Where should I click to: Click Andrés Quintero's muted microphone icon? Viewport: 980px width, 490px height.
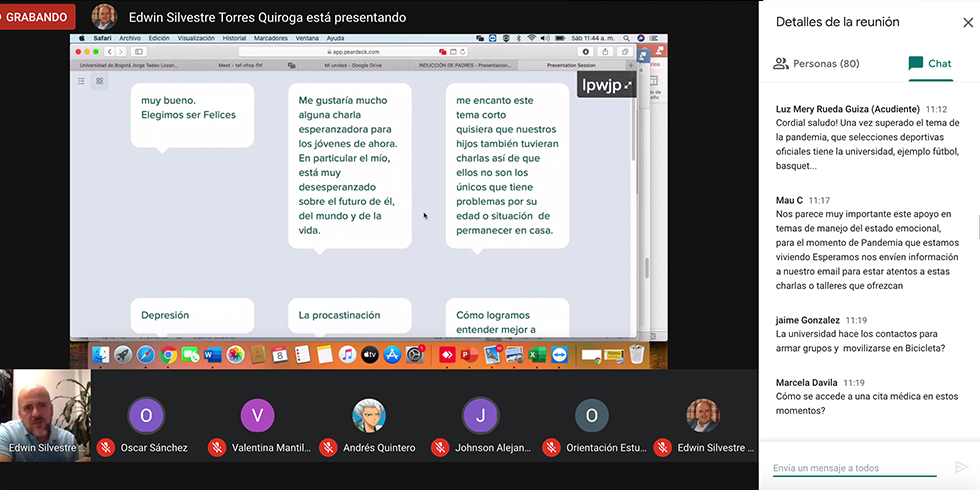[327, 448]
